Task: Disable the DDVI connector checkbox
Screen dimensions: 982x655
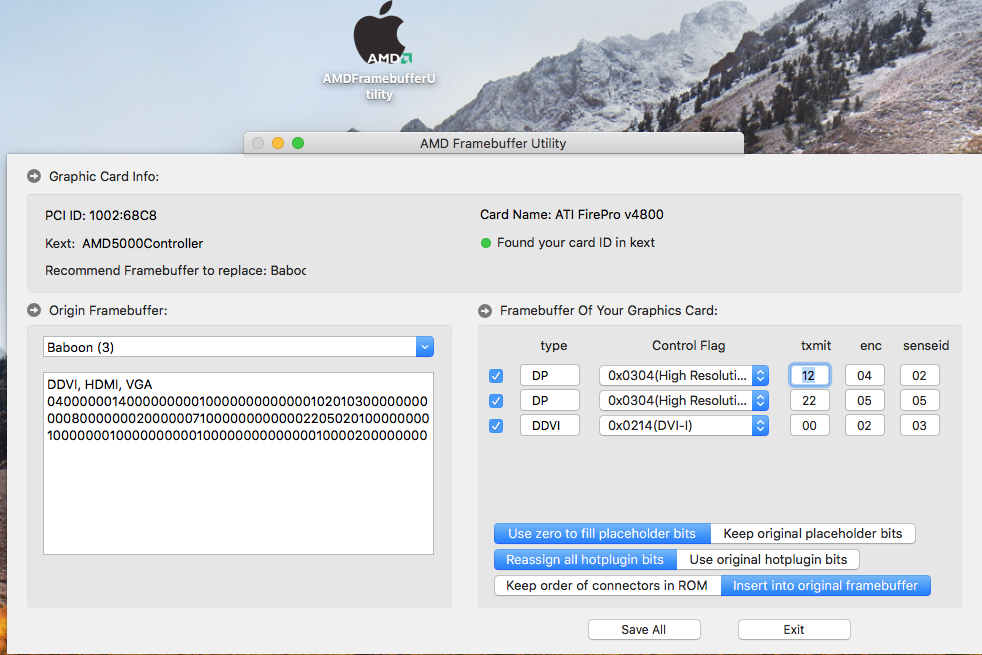Action: pyautogui.click(x=496, y=426)
